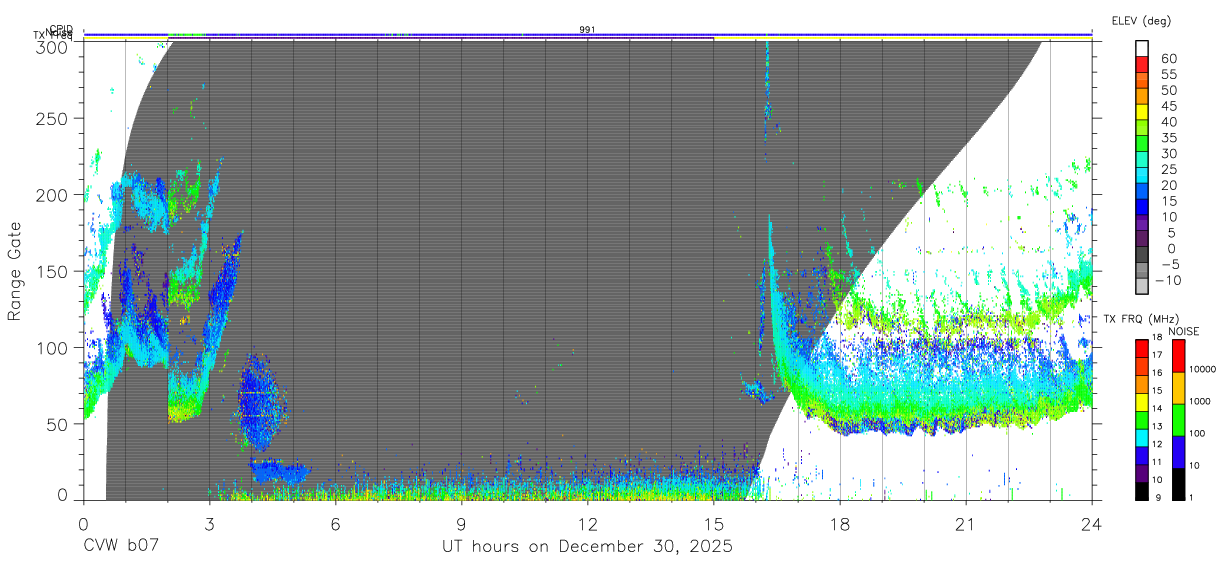Click the hour tick label '18' on time axis
This screenshot has height=567, width=1228.
point(840,524)
